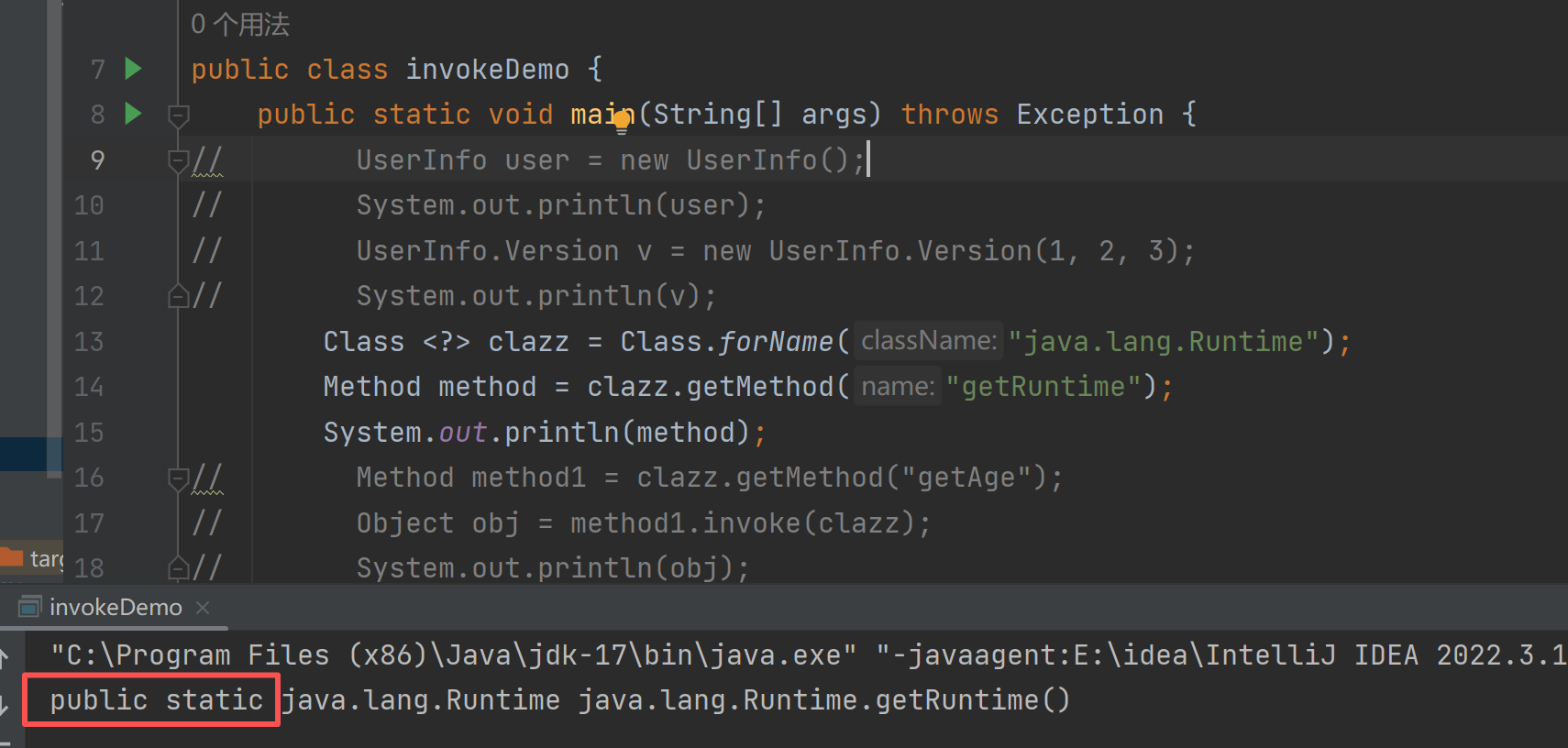
Task: Click the '0 个用法' usages hint
Action: tap(240, 25)
